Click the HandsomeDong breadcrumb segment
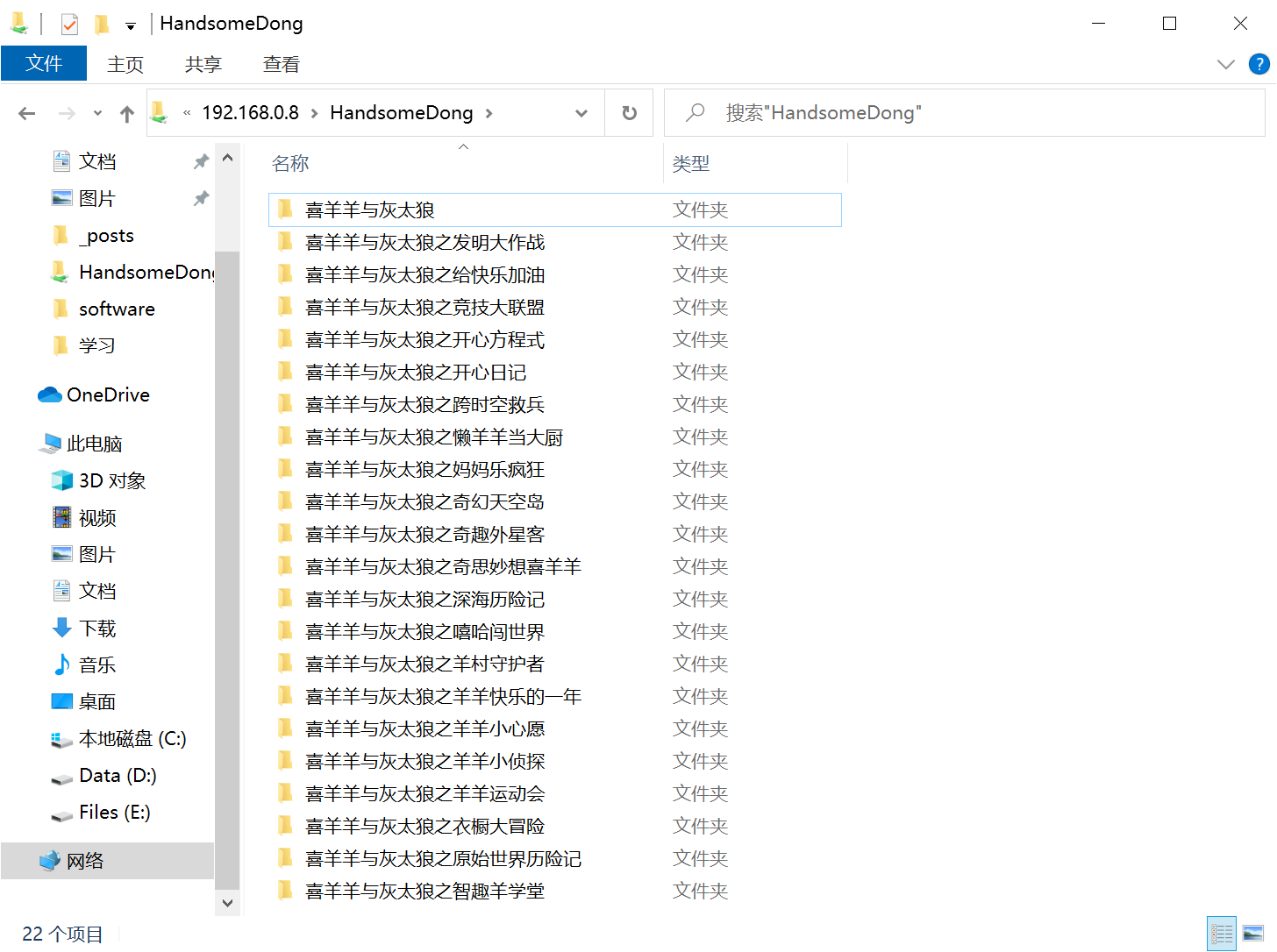Image resolution: width=1277 pixels, height=952 pixels. point(401,113)
